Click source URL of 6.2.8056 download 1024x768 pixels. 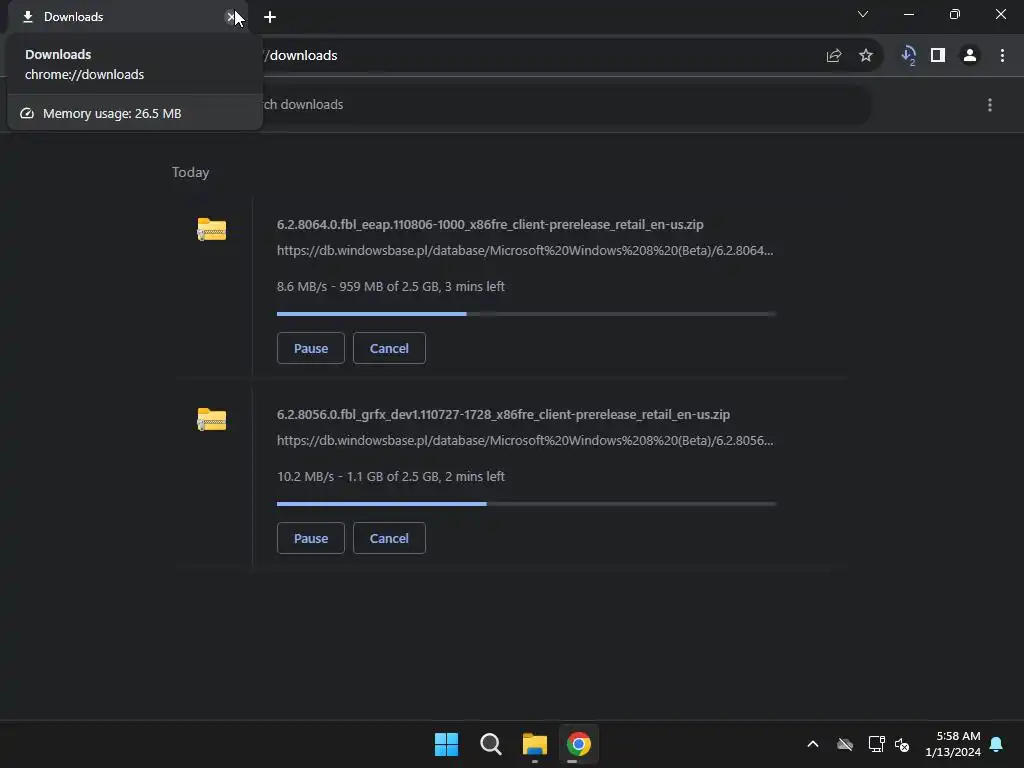tap(525, 441)
